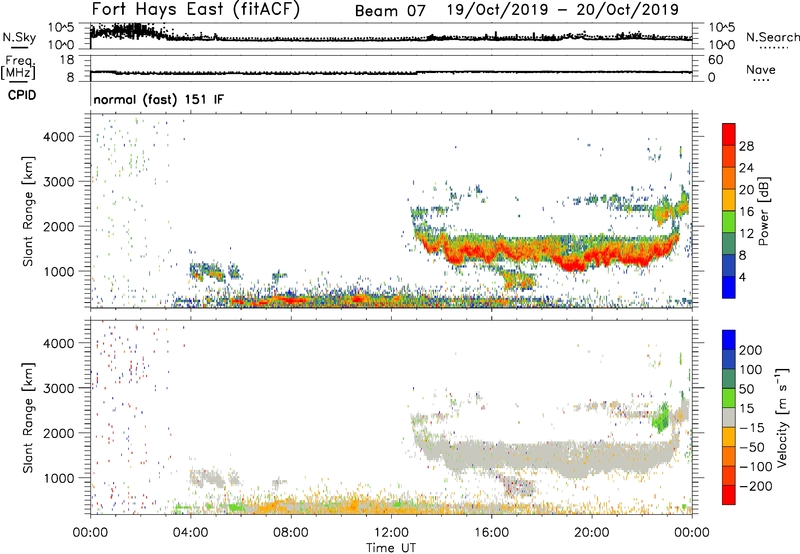Click the '20:00' time axis label

(592, 533)
